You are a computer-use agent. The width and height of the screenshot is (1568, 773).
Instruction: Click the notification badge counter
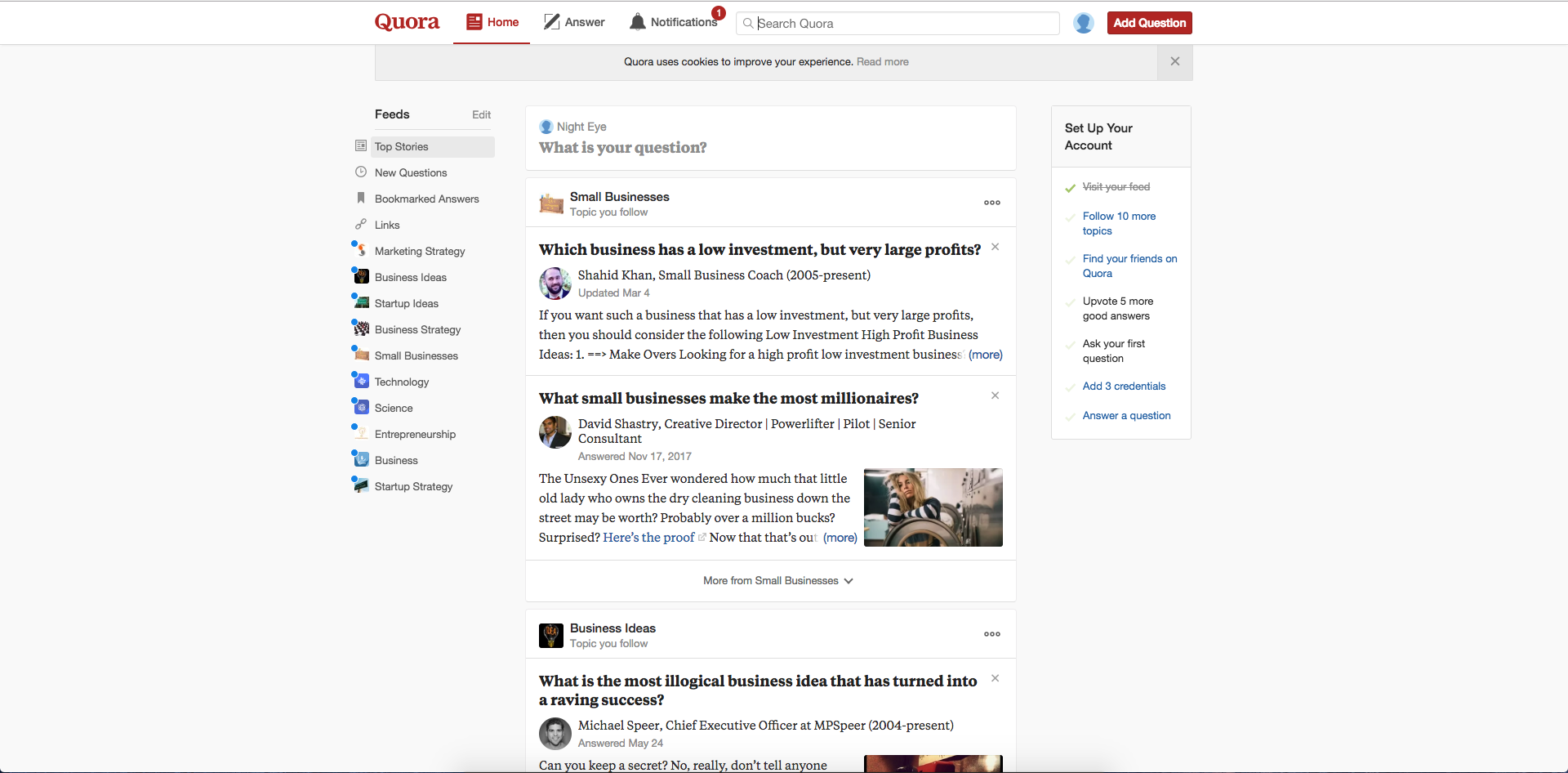[719, 13]
